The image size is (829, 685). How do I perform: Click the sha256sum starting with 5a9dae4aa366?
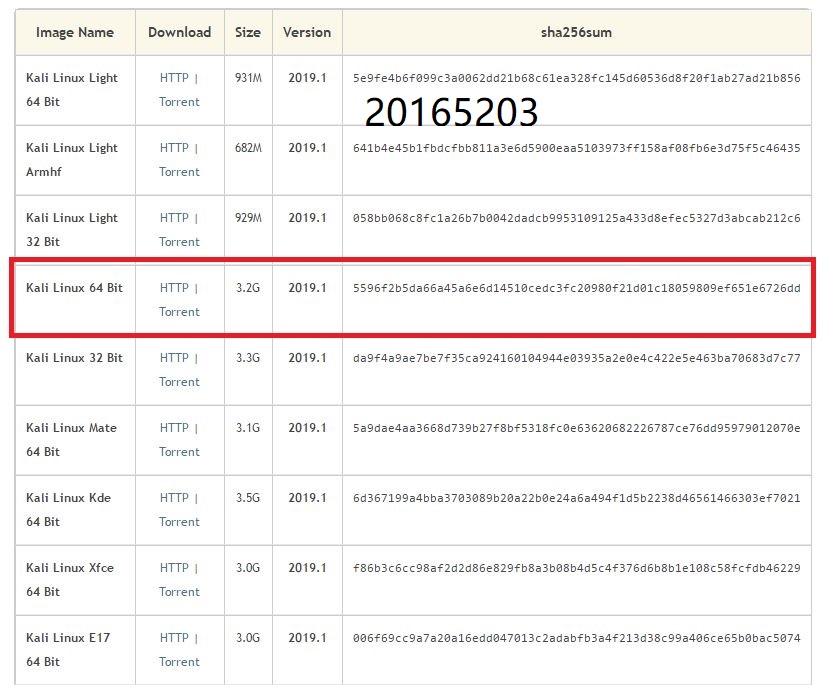point(577,428)
